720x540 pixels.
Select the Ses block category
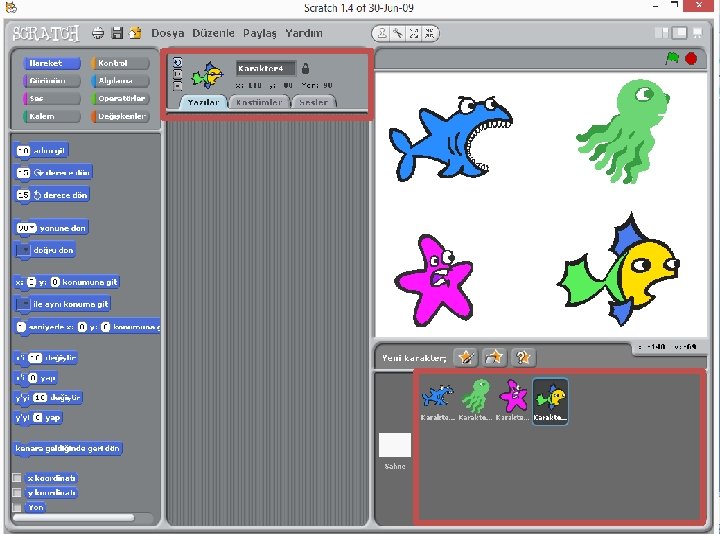(x=51, y=98)
